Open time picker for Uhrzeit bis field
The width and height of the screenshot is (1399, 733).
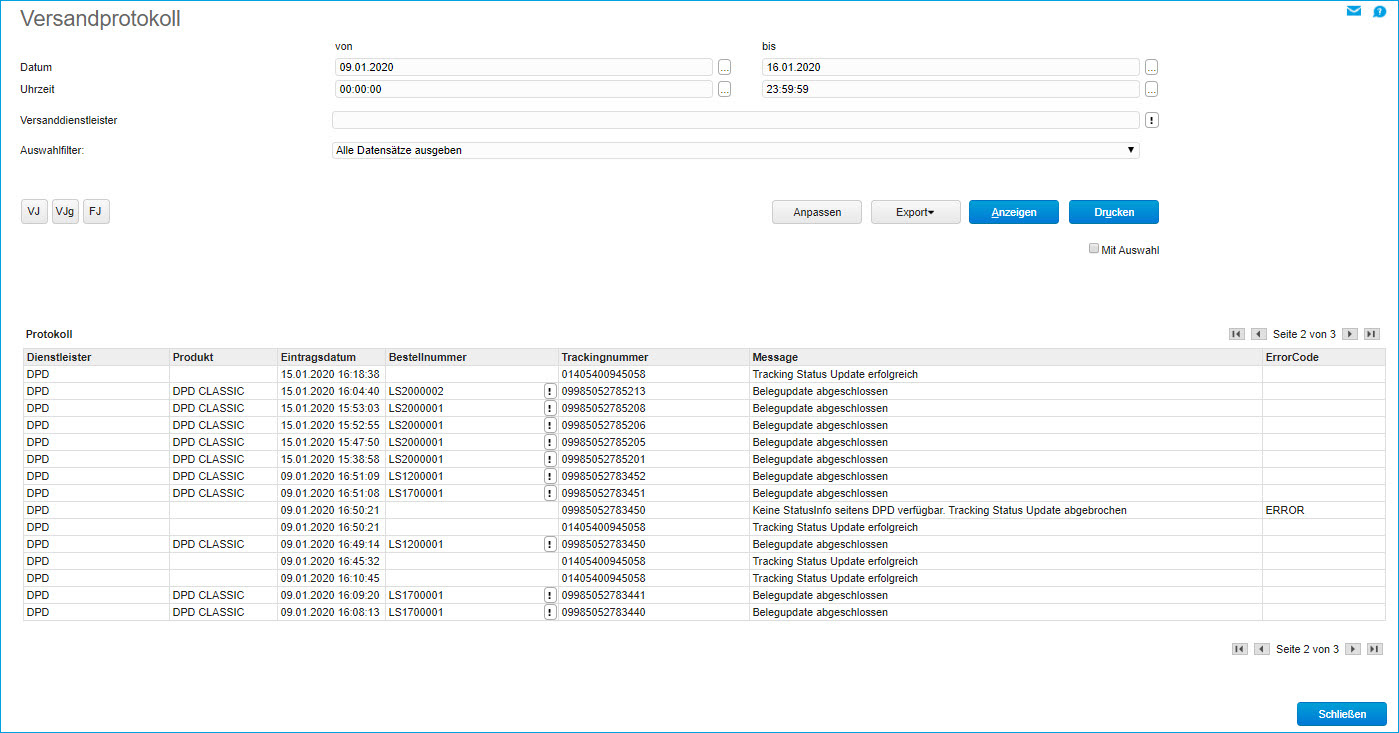click(1152, 89)
